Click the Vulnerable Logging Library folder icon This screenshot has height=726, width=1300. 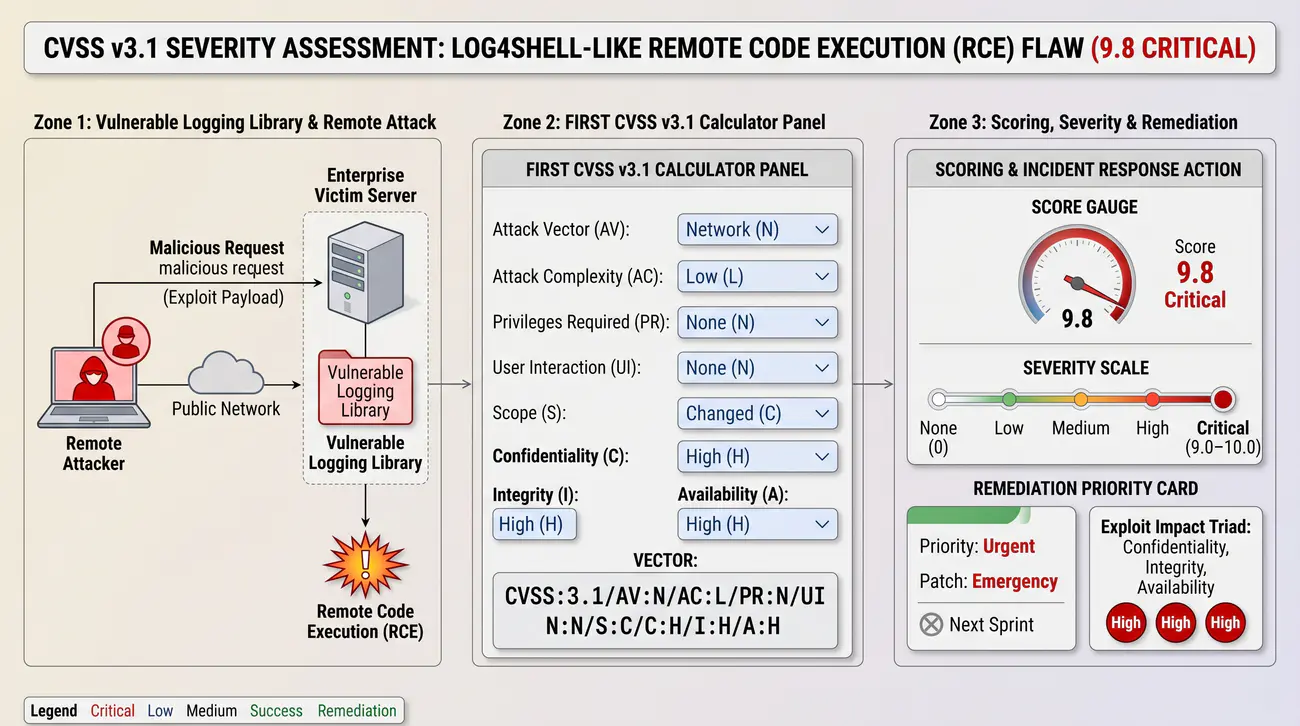click(x=365, y=386)
